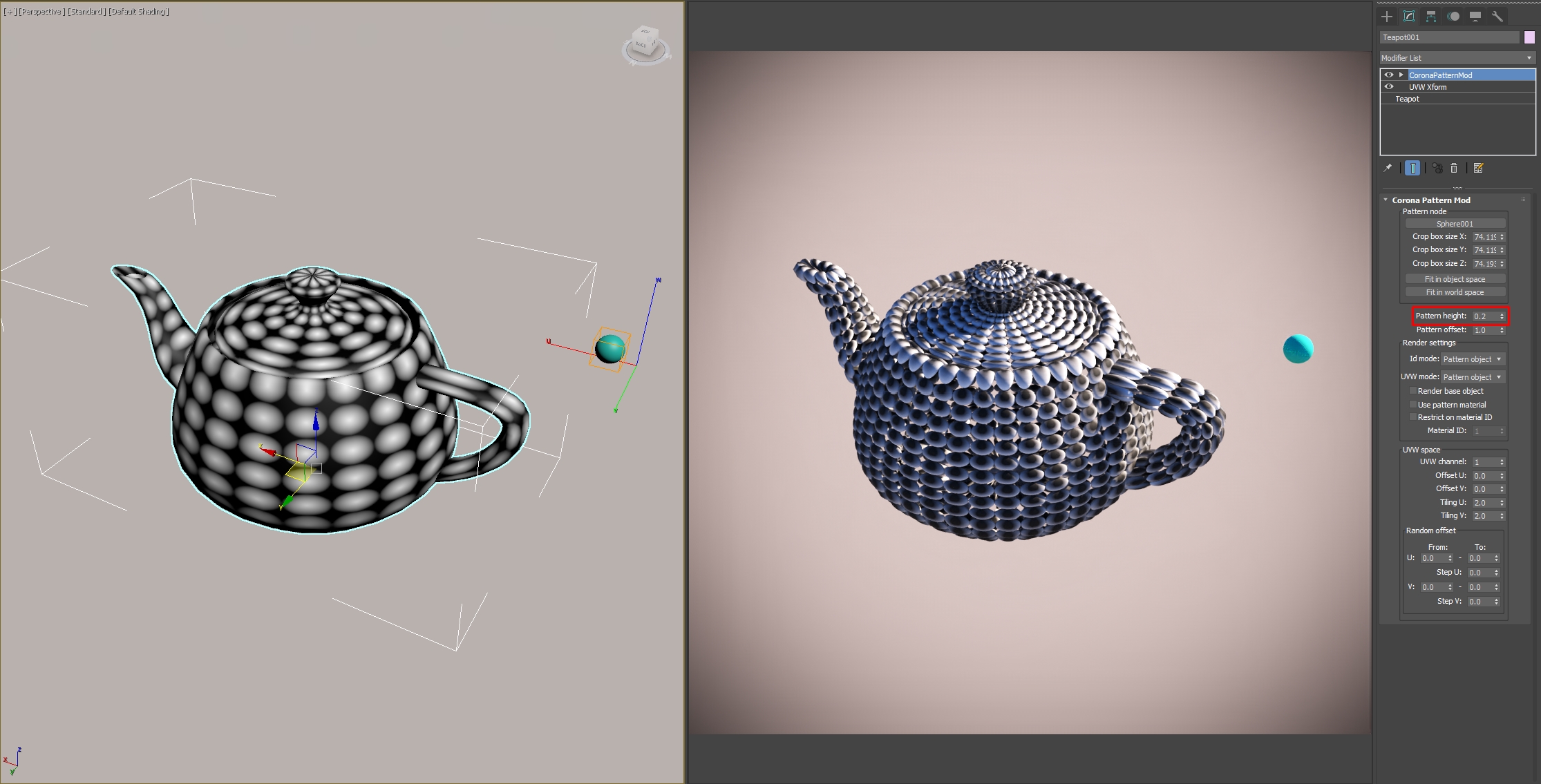This screenshot has height=784, width=1541.
Task: Enable Render base object checkbox
Action: tap(1413, 391)
